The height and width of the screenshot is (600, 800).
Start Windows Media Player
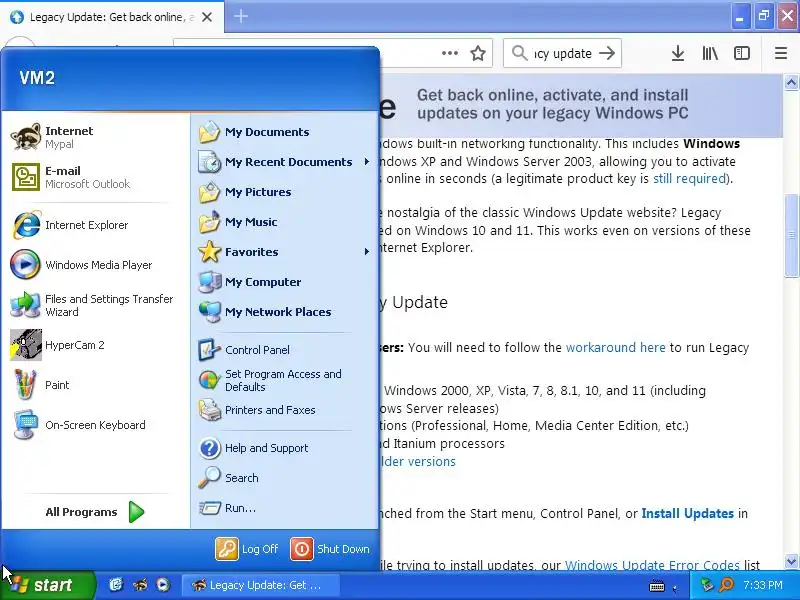pyautogui.click(x=94, y=265)
